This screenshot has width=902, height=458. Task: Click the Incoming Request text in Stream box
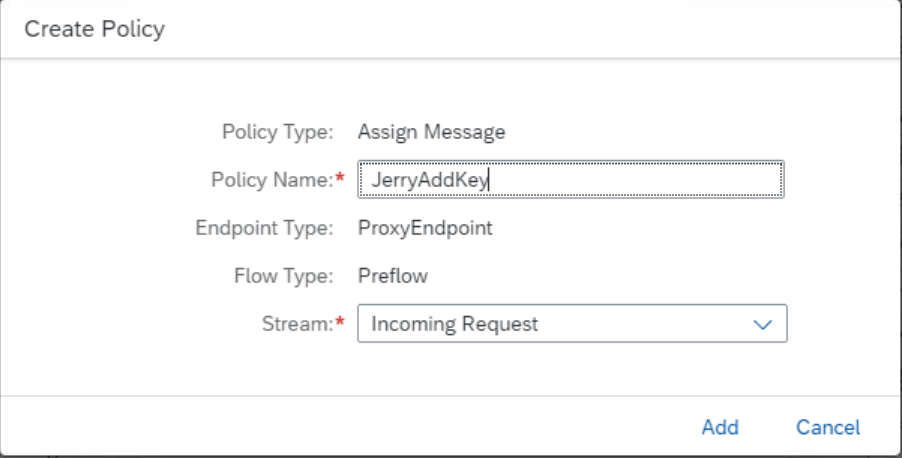point(454,324)
